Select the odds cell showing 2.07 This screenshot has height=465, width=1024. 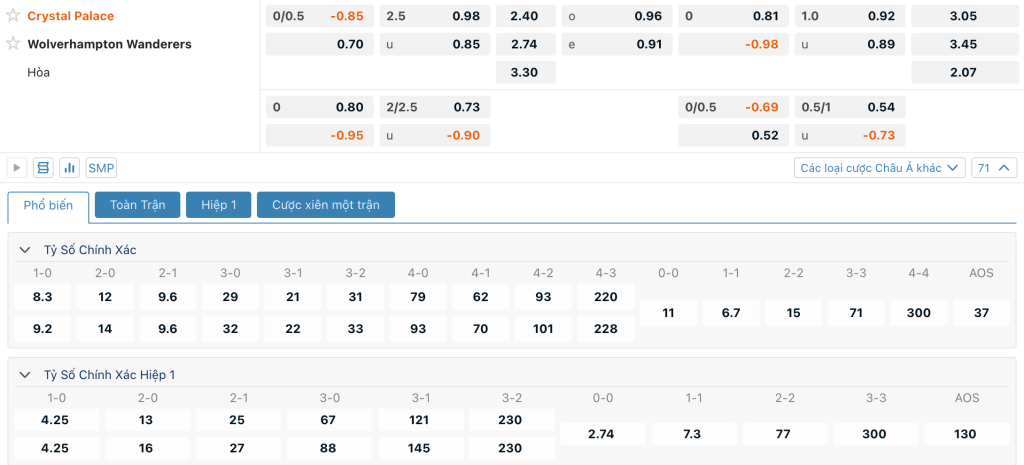pyautogui.click(x=964, y=72)
